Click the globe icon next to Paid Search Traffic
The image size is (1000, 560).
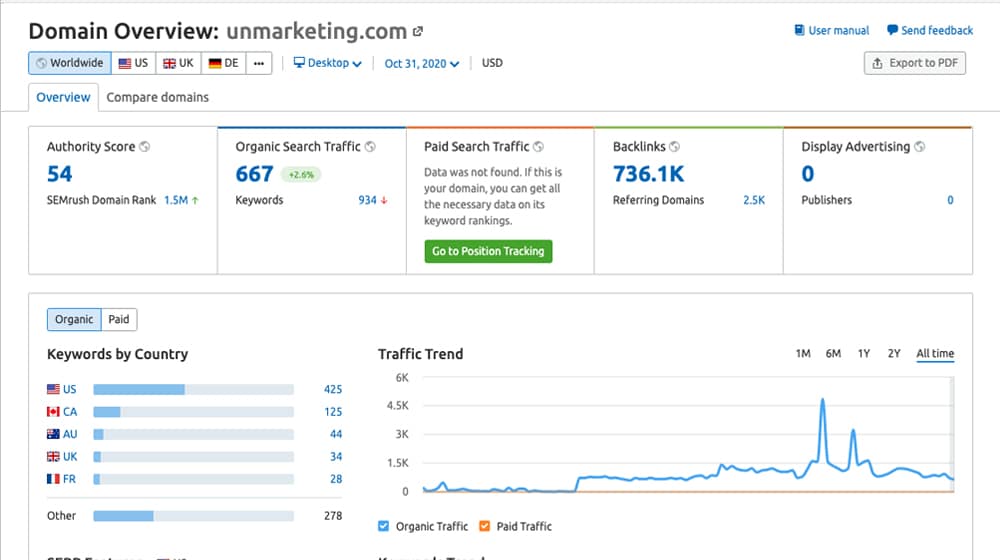point(539,147)
